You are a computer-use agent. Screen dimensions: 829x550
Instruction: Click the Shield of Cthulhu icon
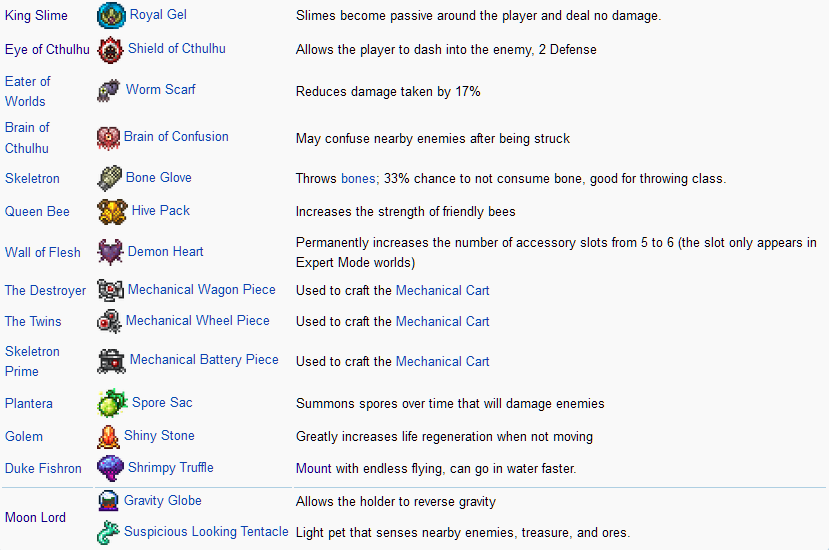(110, 49)
